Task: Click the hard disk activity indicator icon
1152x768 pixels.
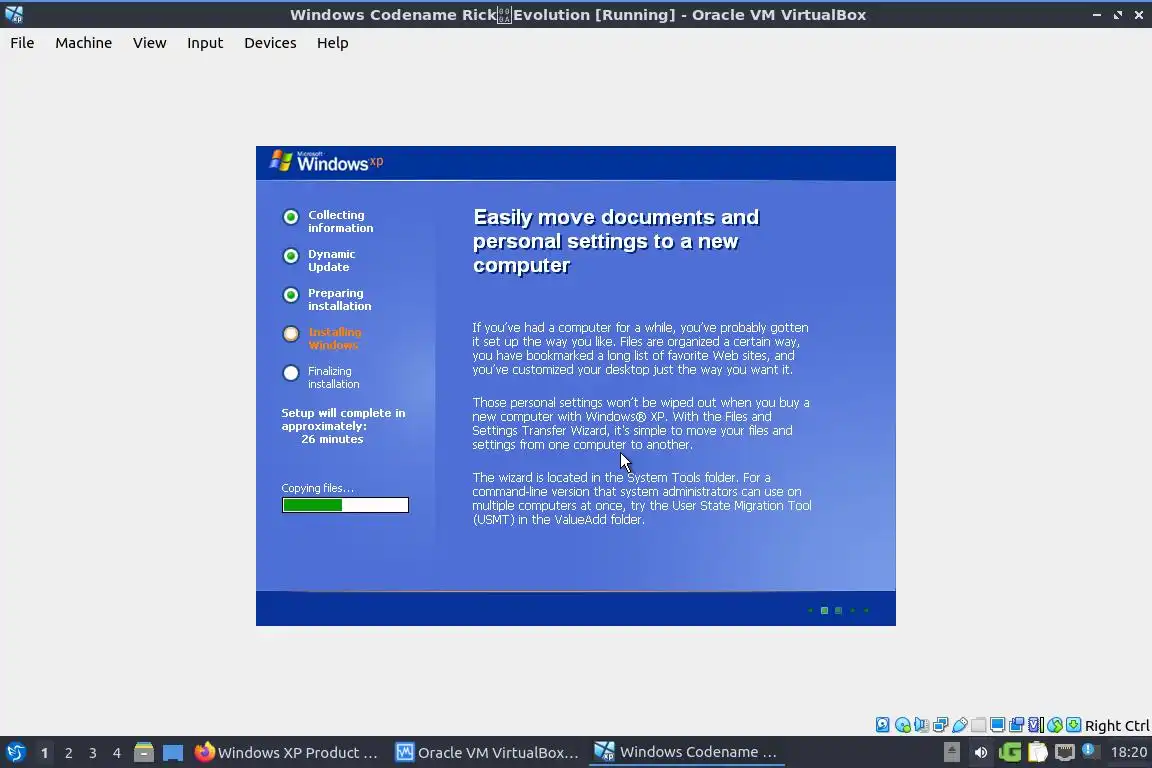Action: (883, 725)
